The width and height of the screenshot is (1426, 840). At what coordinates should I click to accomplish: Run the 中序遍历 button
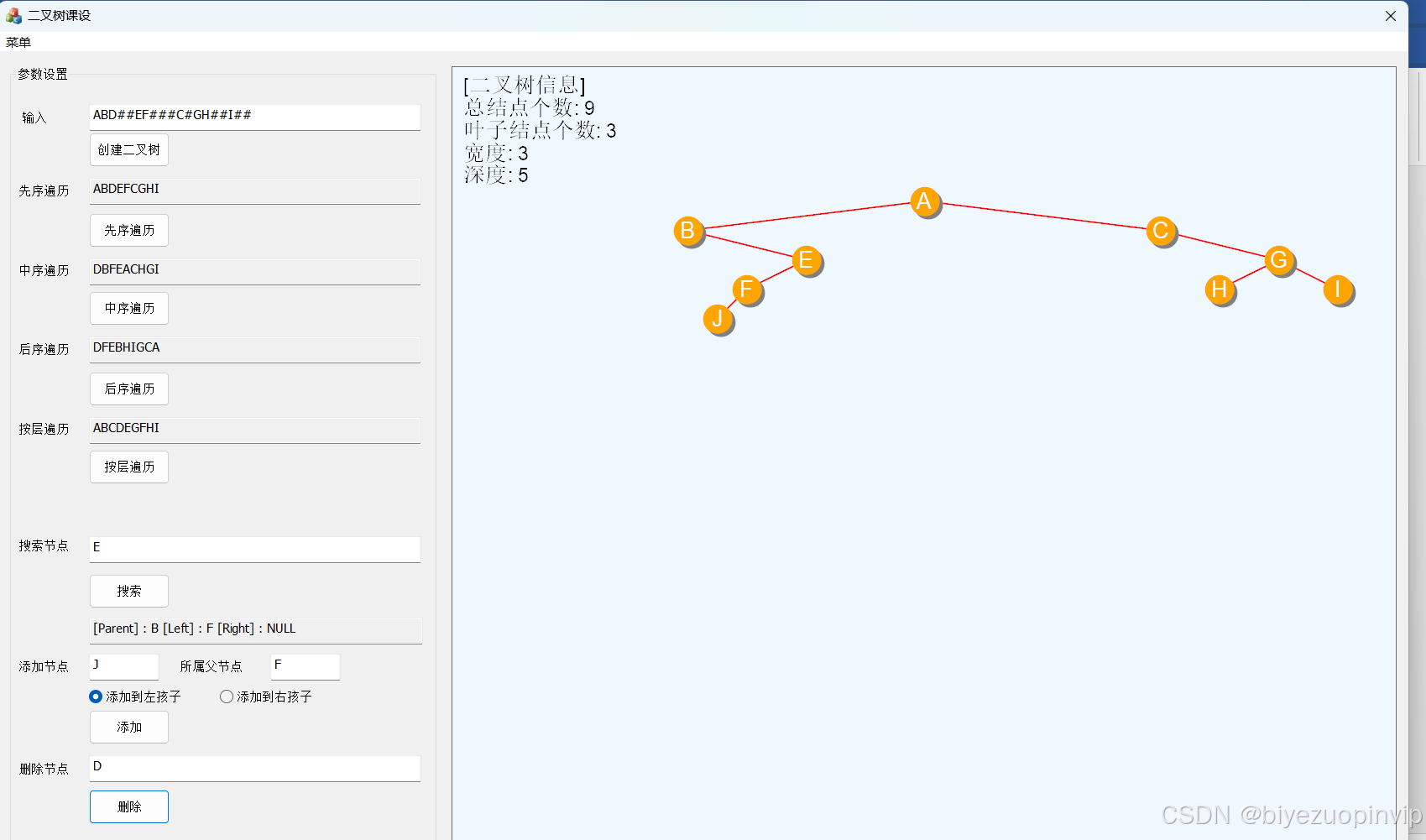[129, 309]
